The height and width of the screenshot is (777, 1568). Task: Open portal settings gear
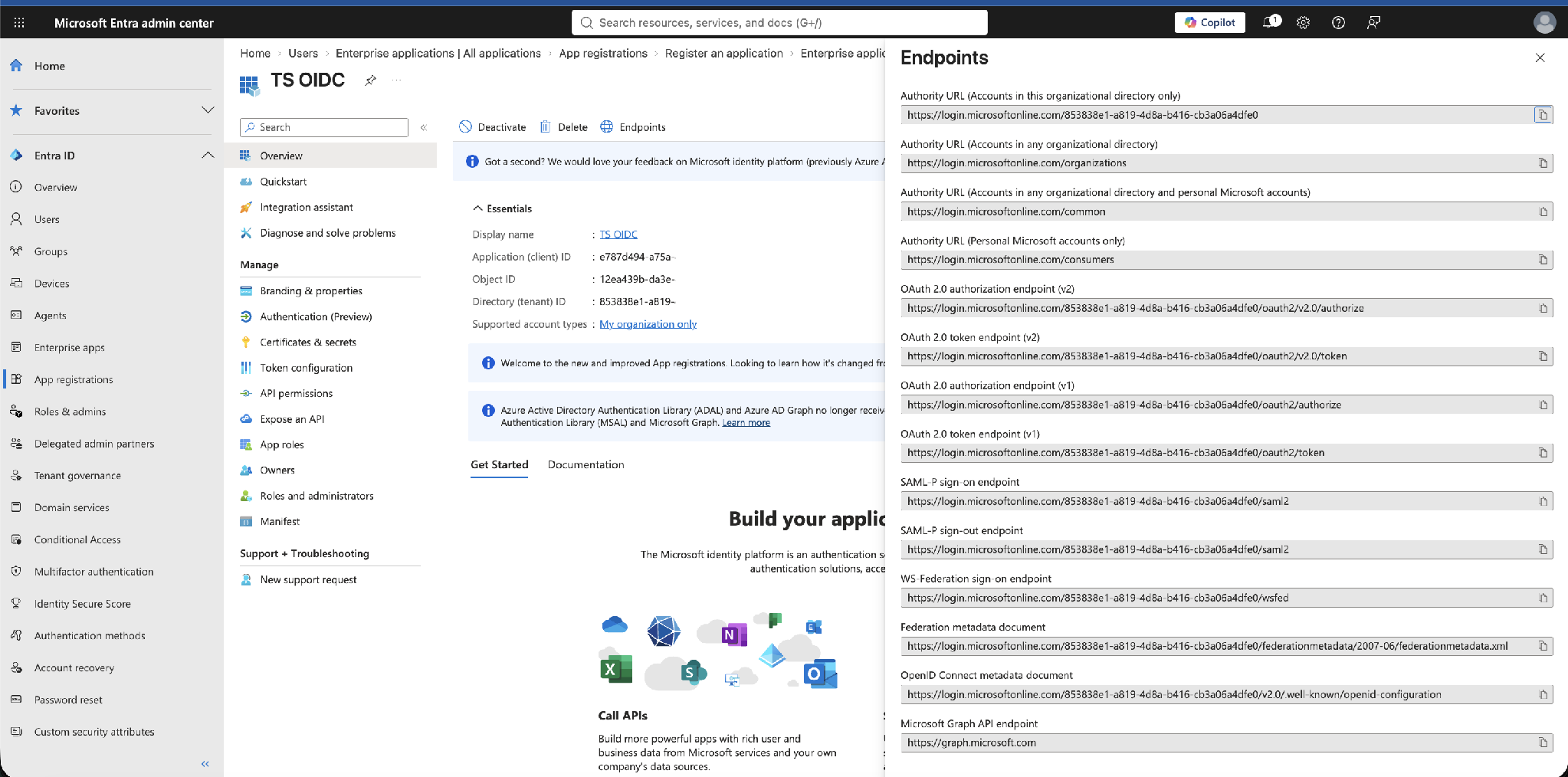point(1303,23)
